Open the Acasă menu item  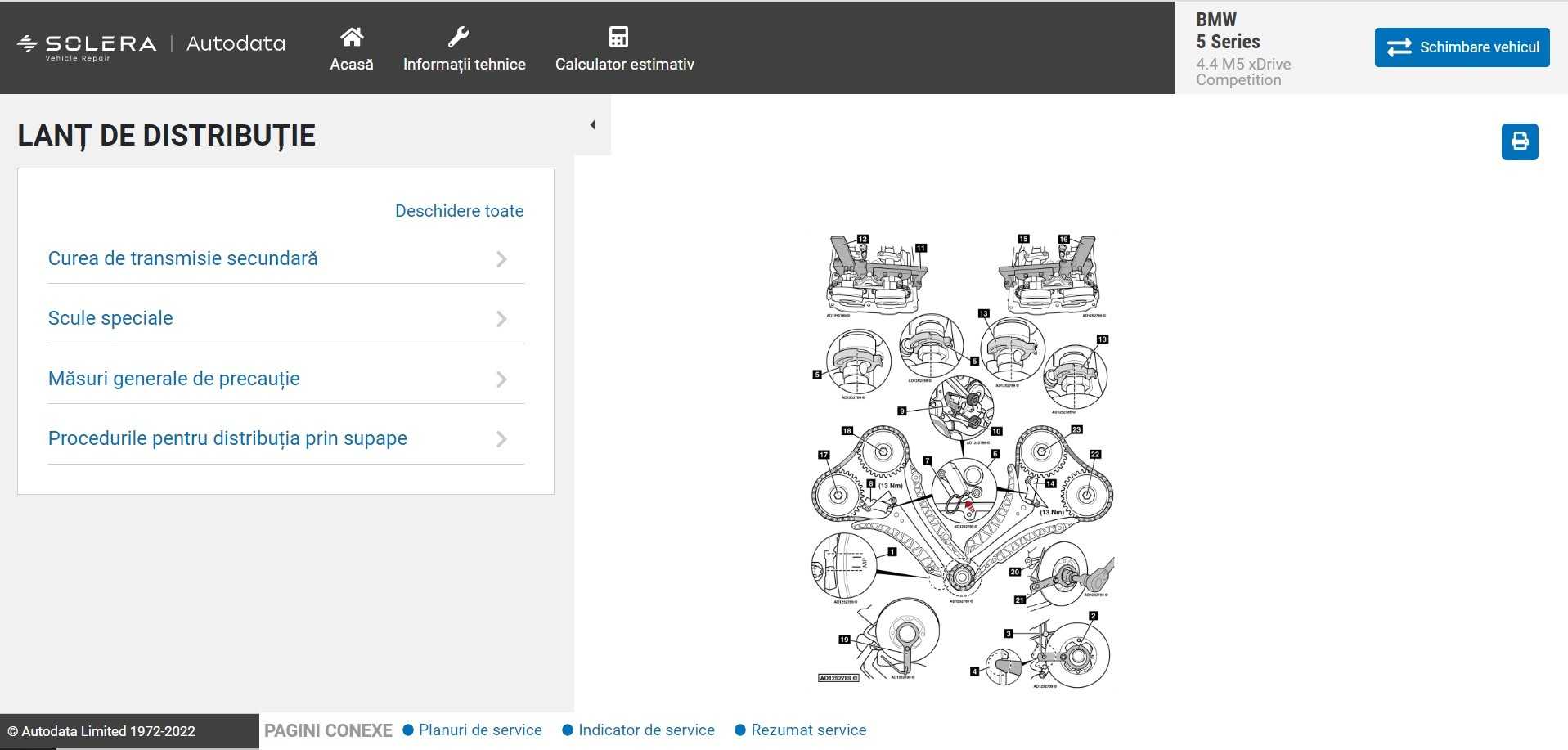(x=352, y=64)
